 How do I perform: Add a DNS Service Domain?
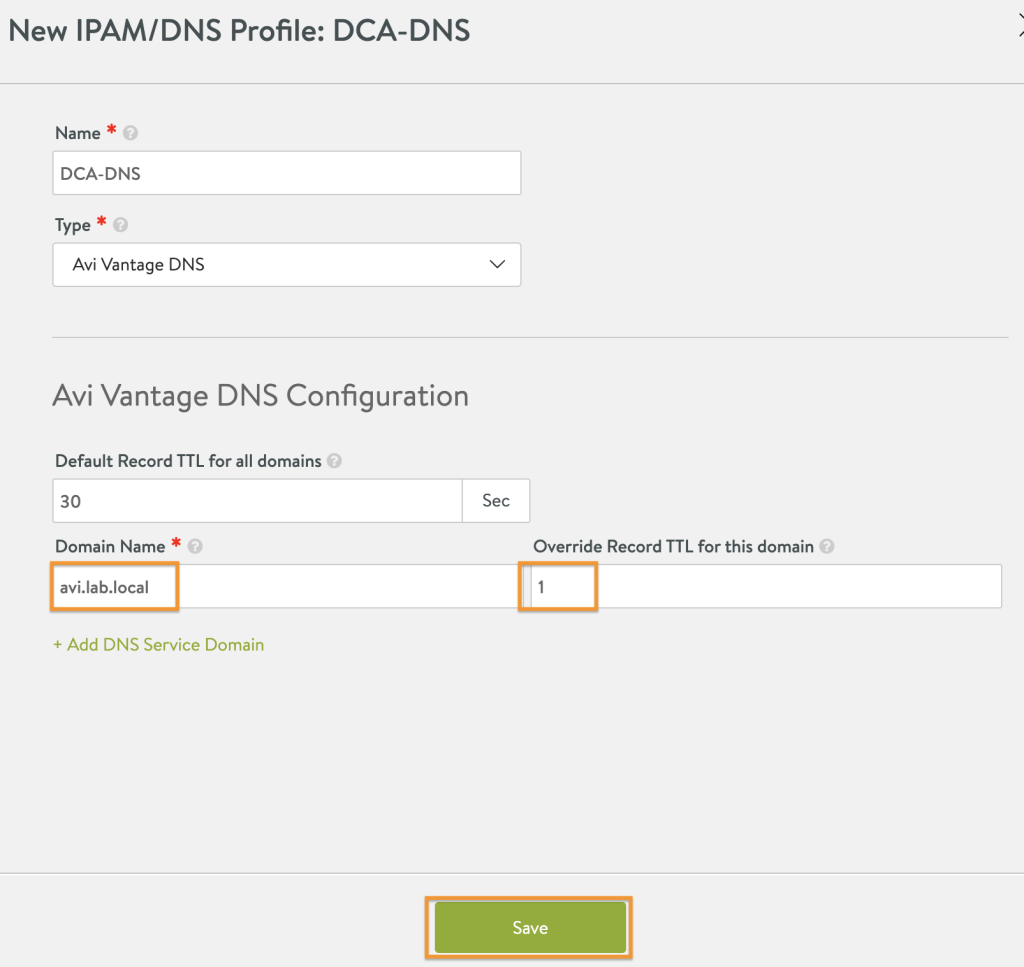tap(159, 644)
